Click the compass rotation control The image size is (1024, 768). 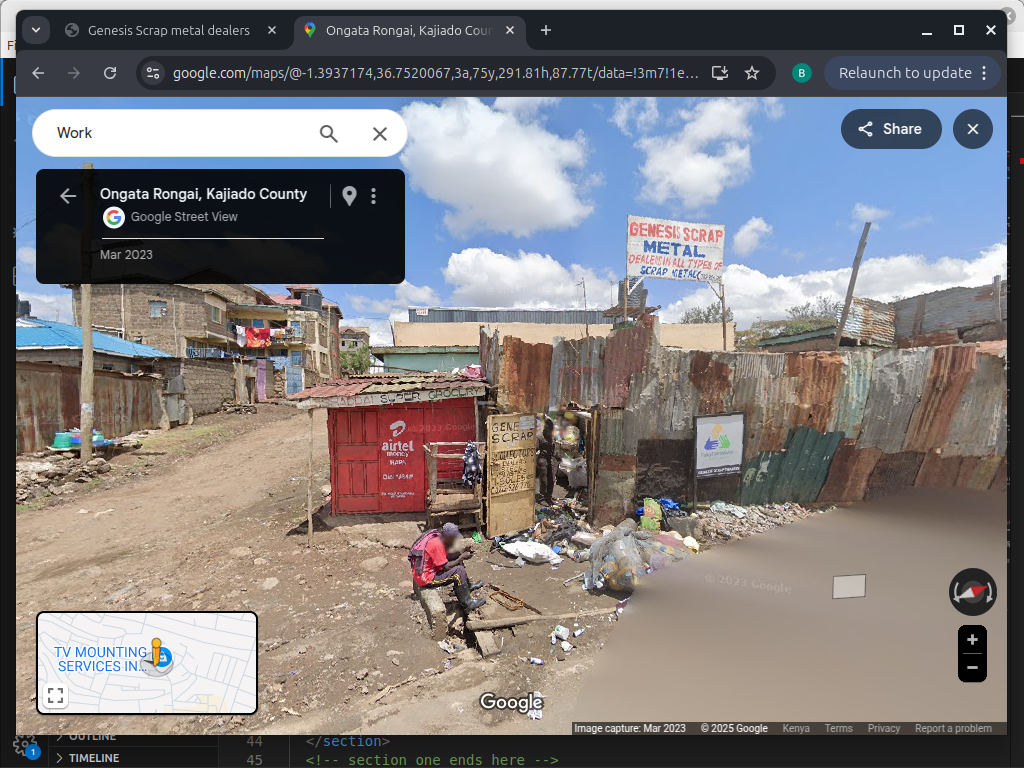(x=972, y=592)
